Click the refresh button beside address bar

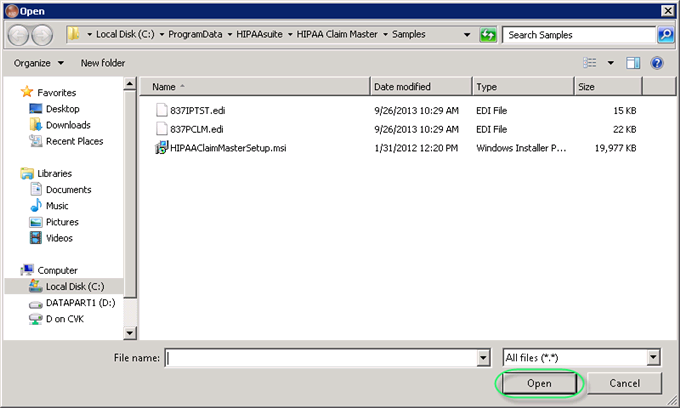(488, 35)
